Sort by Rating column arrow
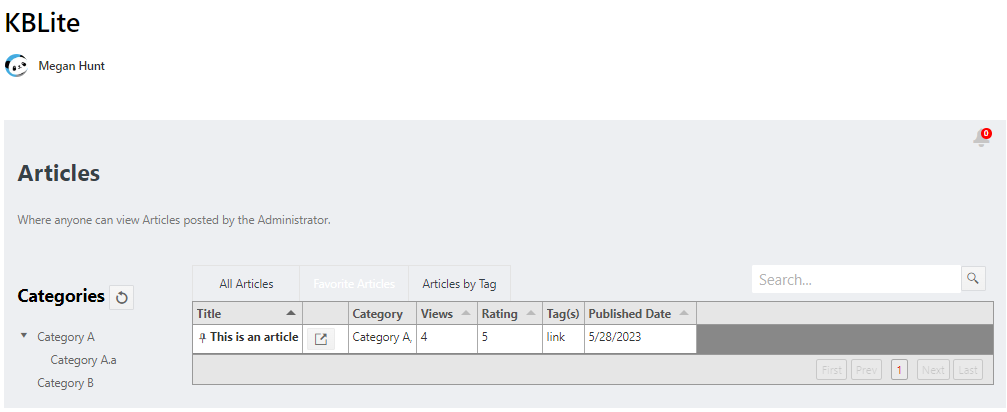Image resolution: width=1007 pixels, height=412 pixels. (530, 314)
